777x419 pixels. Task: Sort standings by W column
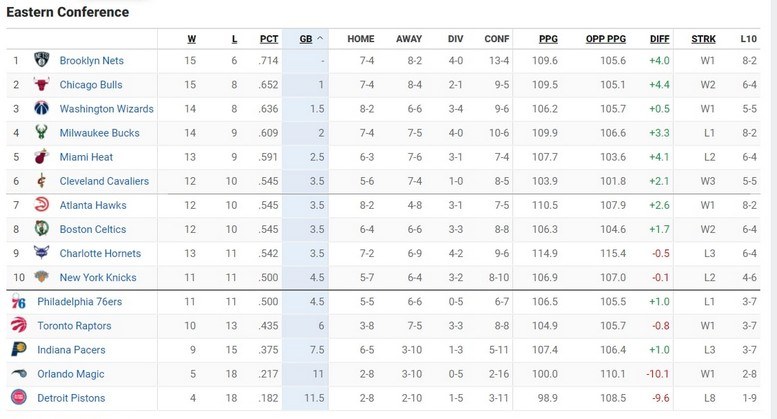[x=191, y=39]
